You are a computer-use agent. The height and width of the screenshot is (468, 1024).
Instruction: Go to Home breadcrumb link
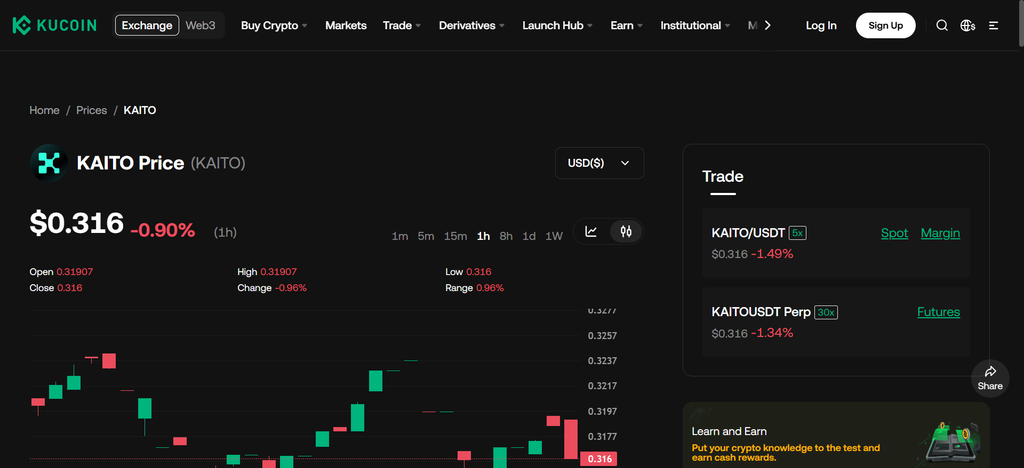click(x=44, y=110)
